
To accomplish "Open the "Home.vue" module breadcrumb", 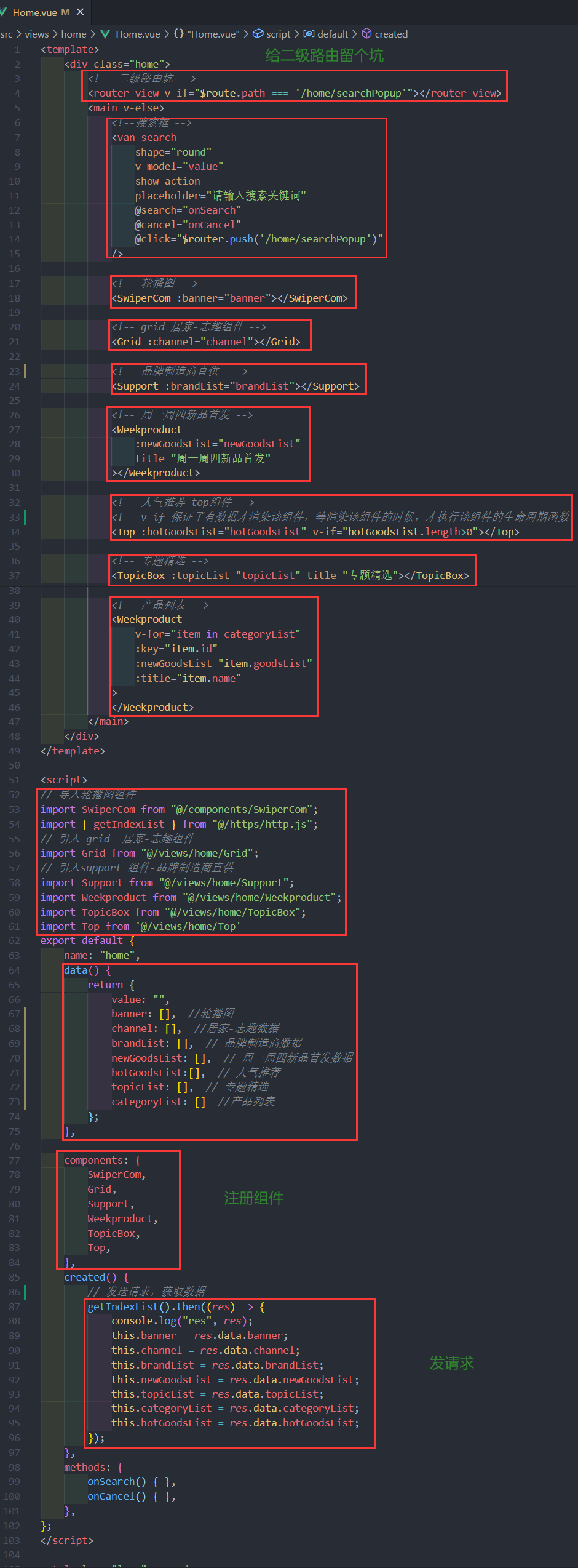I will pos(213,34).
